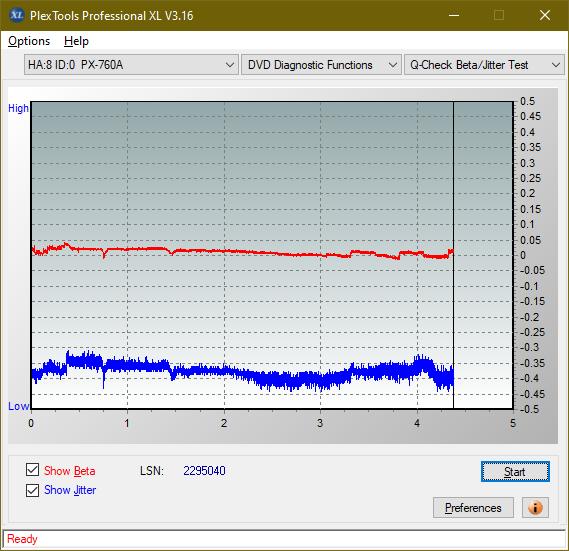This screenshot has height=551, width=569.
Task: Close the PlexTools window
Action: tap(545, 15)
